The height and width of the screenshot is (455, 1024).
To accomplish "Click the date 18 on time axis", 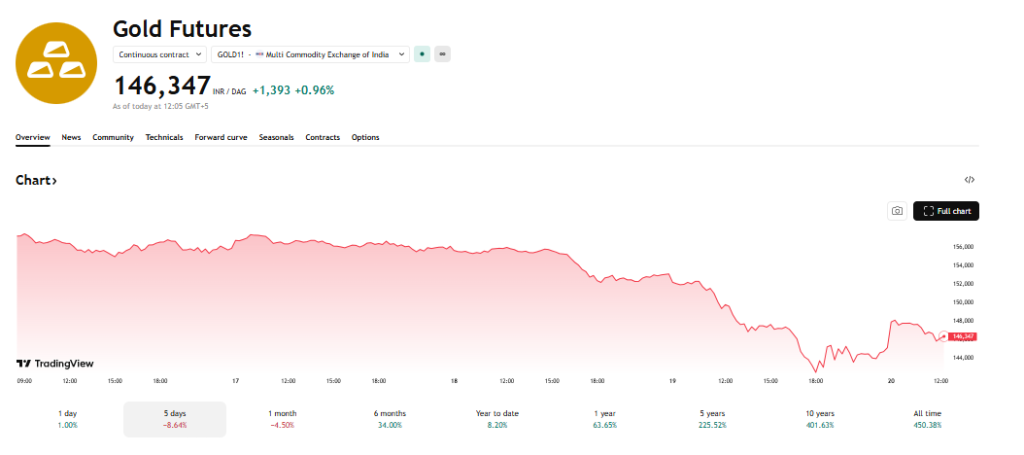I will tap(454, 381).
